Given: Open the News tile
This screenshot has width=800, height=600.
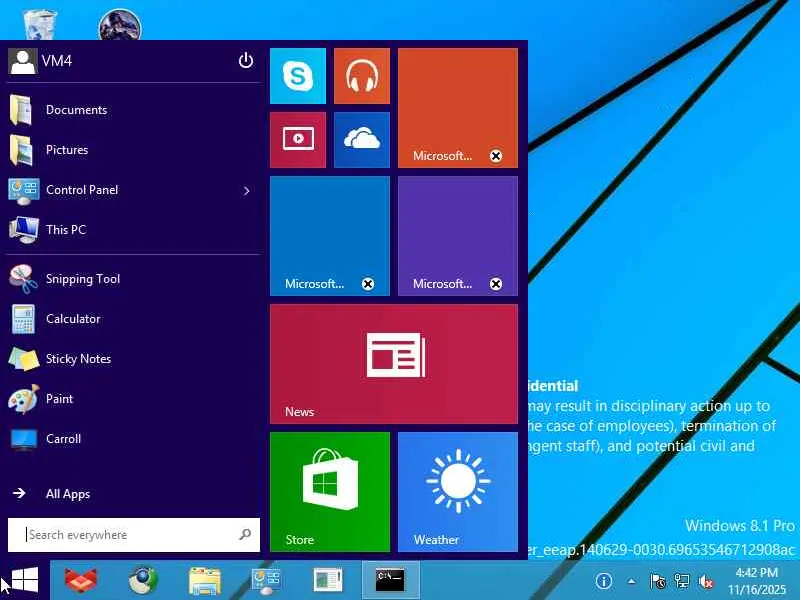Looking at the screenshot, I should 394,364.
